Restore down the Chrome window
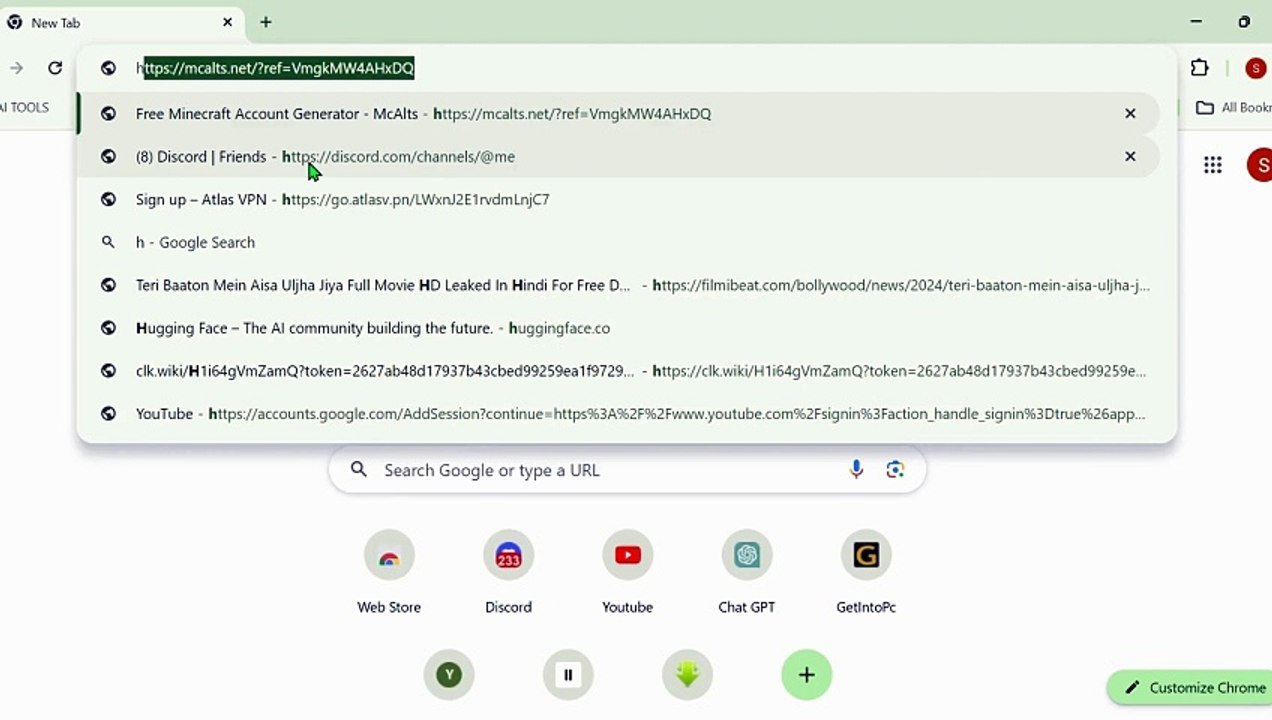Viewport: 1272px width, 720px height. pos(1244,22)
